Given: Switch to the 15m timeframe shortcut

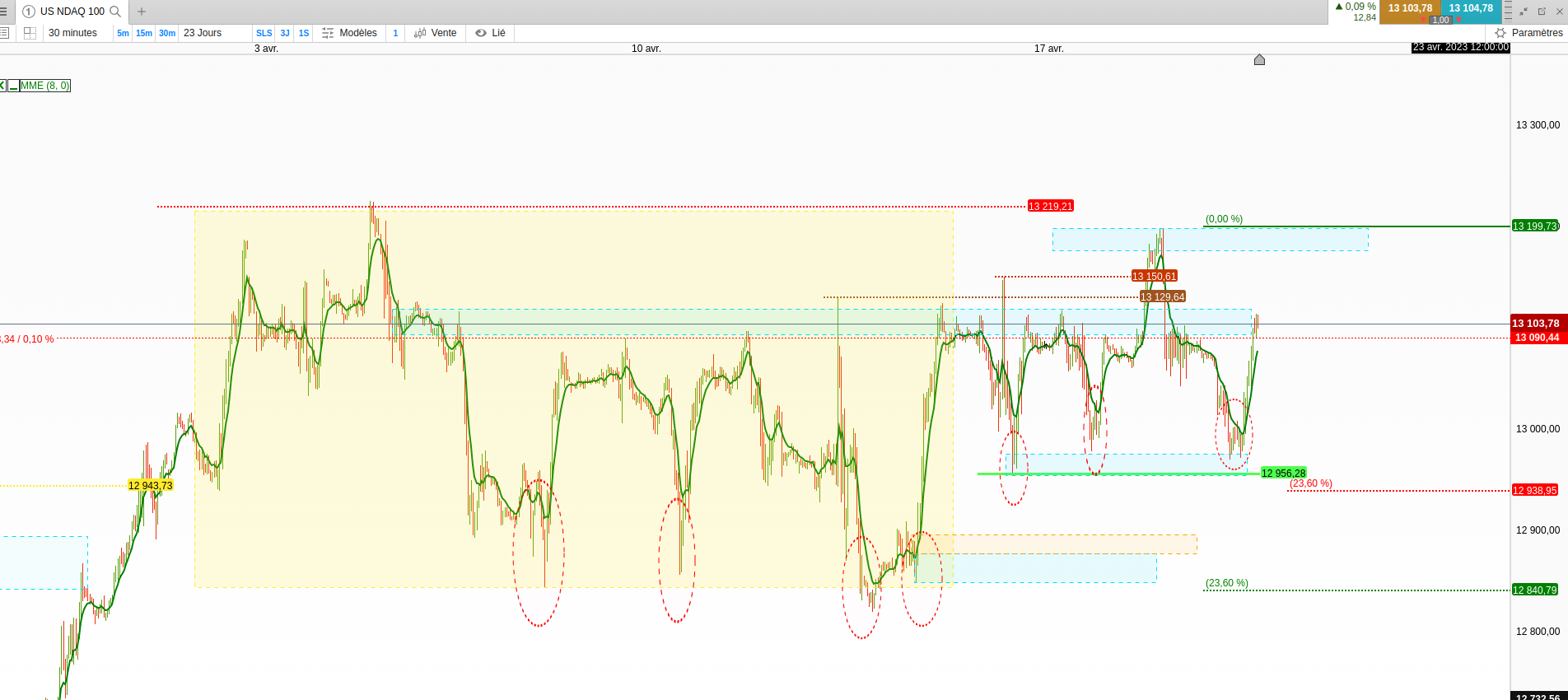Looking at the screenshot, I should pos(144,33).
